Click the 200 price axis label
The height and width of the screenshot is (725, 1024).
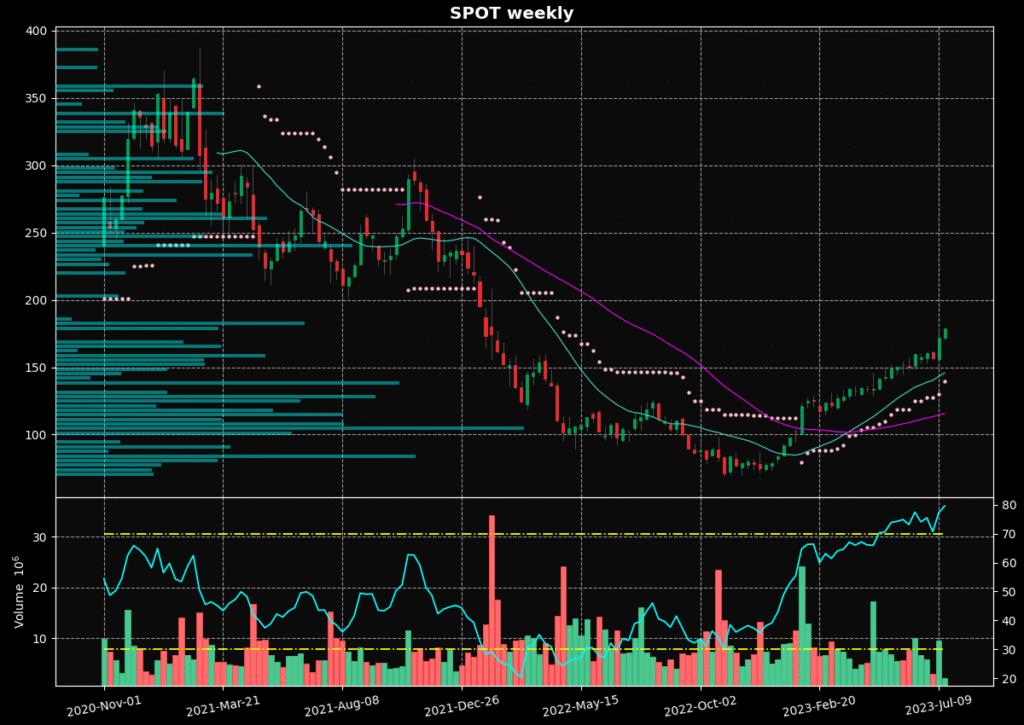tap(37, 300)
